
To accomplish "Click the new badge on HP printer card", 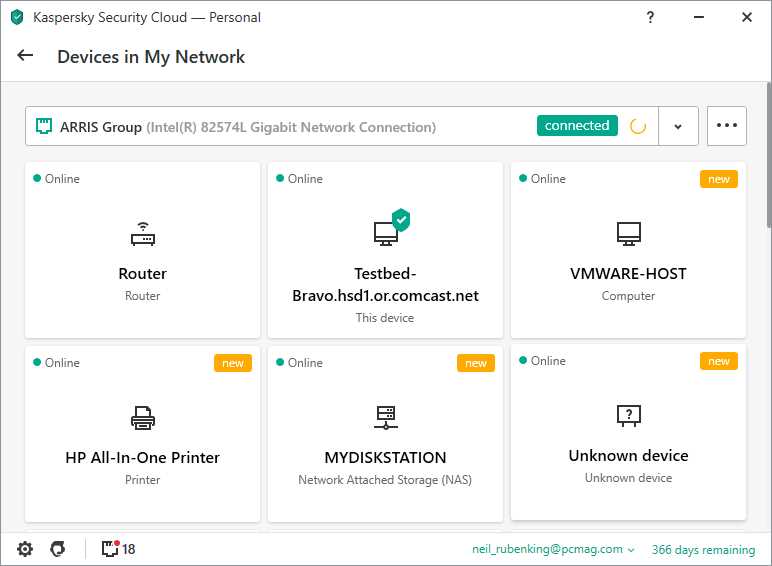I will 233,363.
